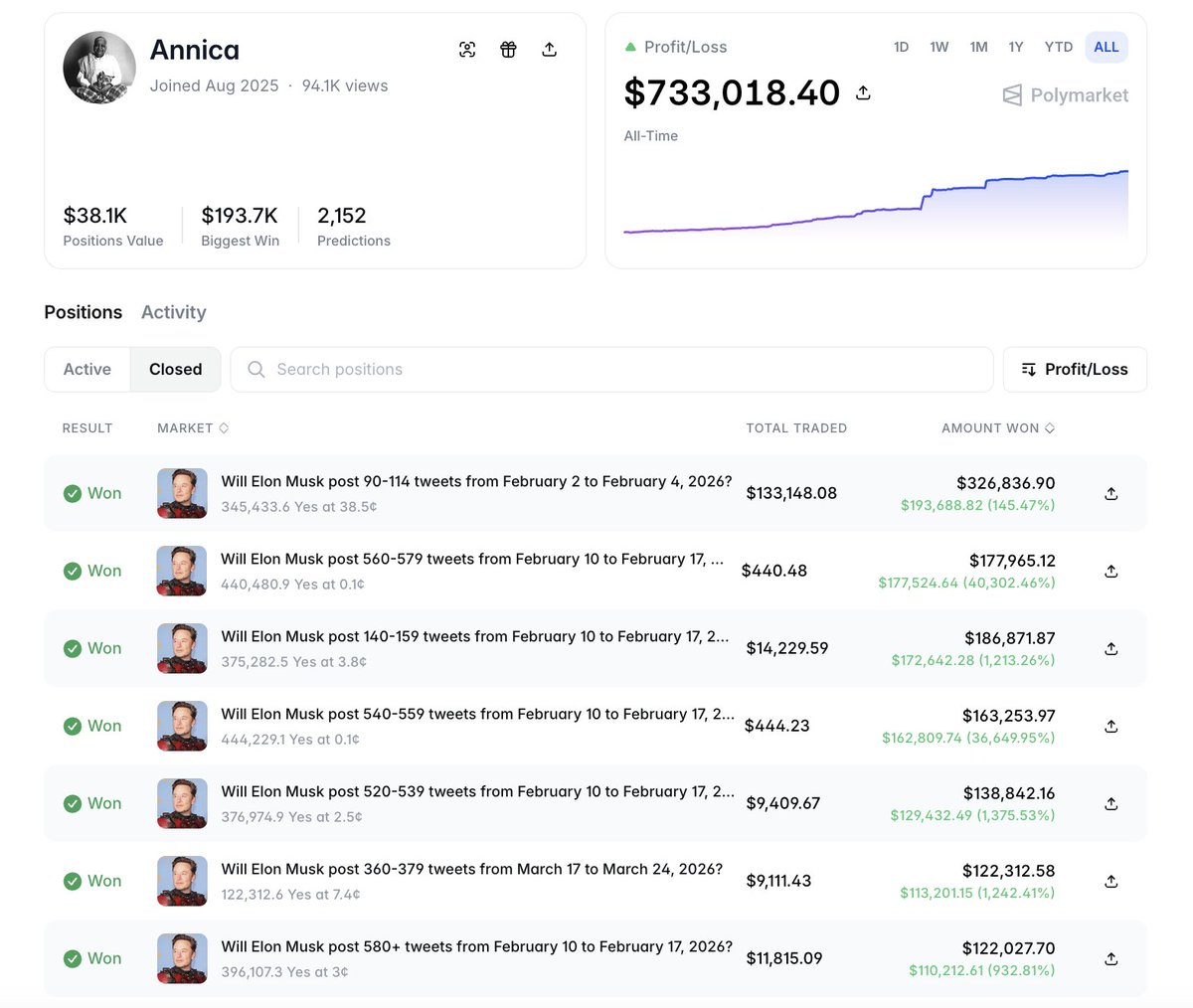The height and width of the screenshot is (1008, 1193).
Task: Click the $38.1K Positions Value stat
Action: click(113, 227)
